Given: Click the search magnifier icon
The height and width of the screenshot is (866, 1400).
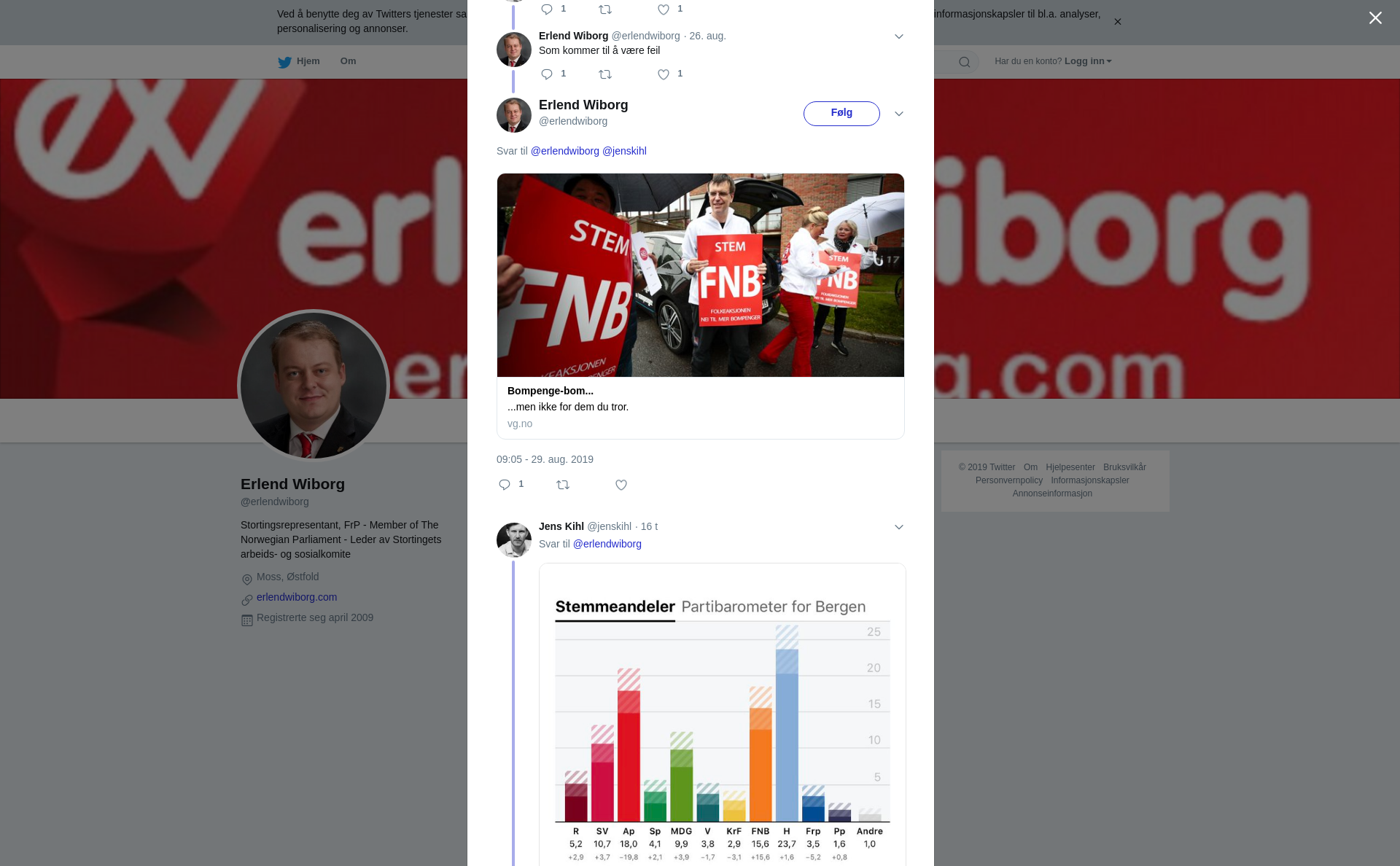Looking at the screenshot, I should point(965,62).
